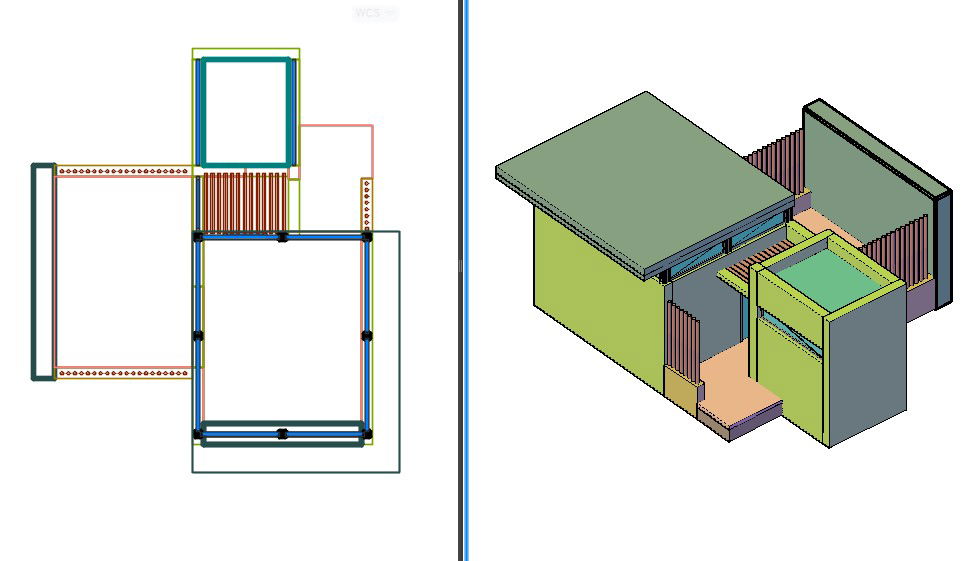
Task: Click the middle-right column node in plan
Action: (x=367, y=335)
